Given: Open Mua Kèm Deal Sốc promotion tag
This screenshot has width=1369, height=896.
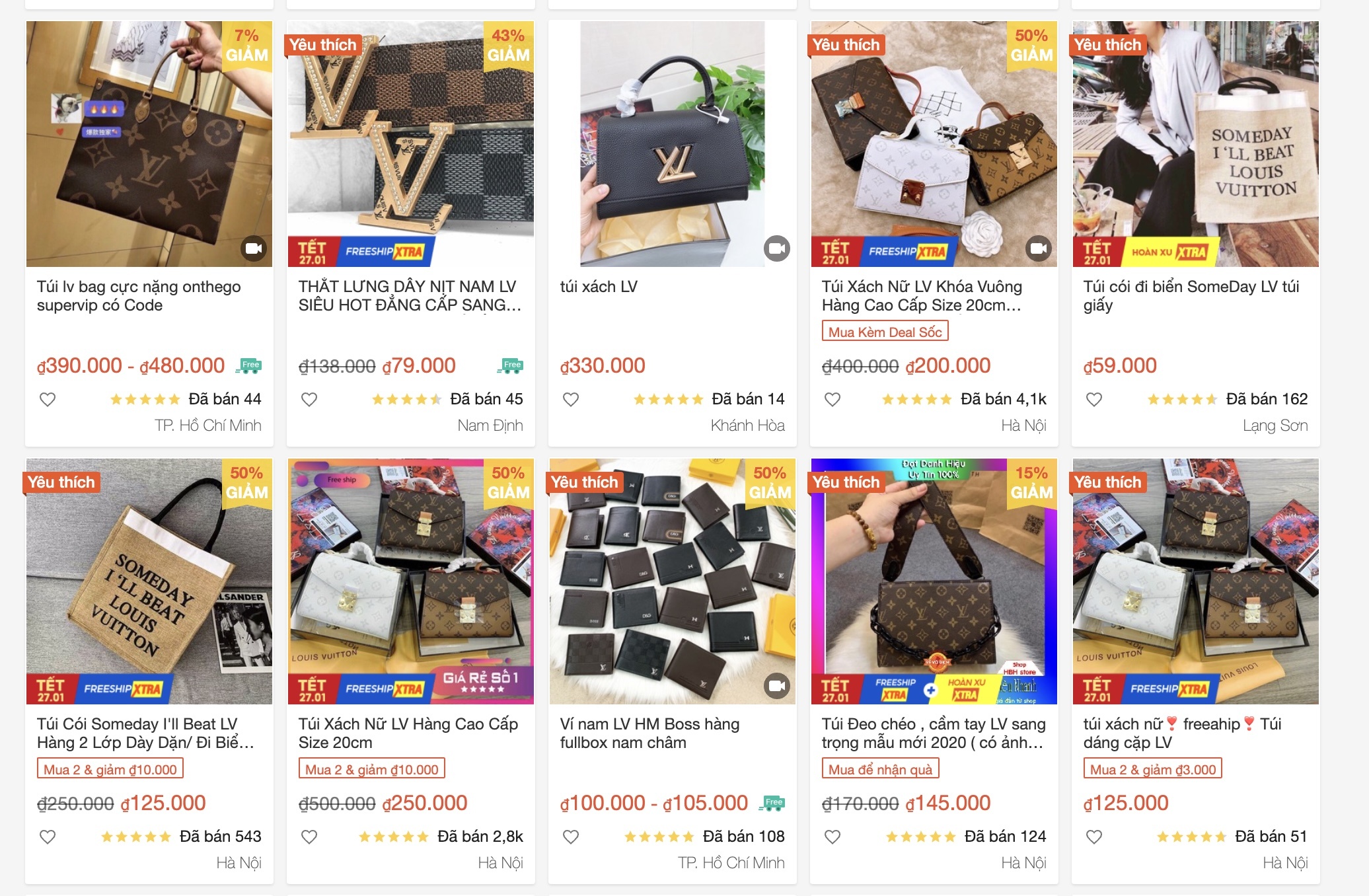Looking at the screenshot, I should pos(885,332).
